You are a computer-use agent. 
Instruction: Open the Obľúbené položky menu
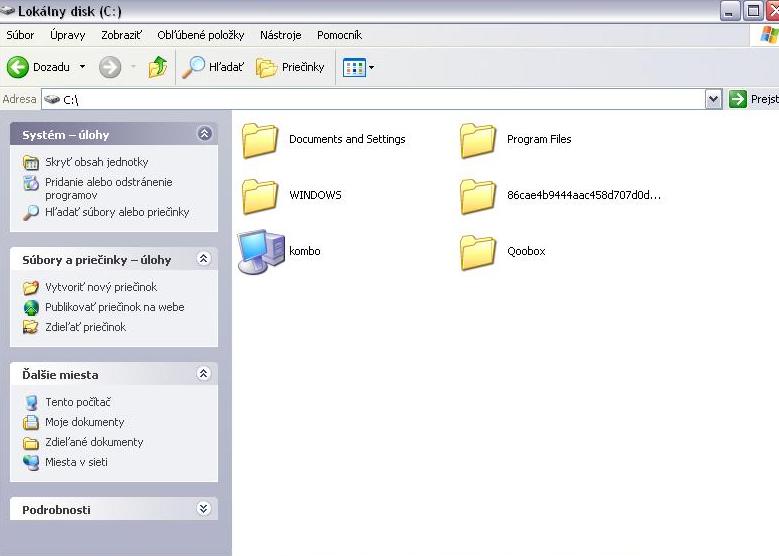click(x=201, y=35)
